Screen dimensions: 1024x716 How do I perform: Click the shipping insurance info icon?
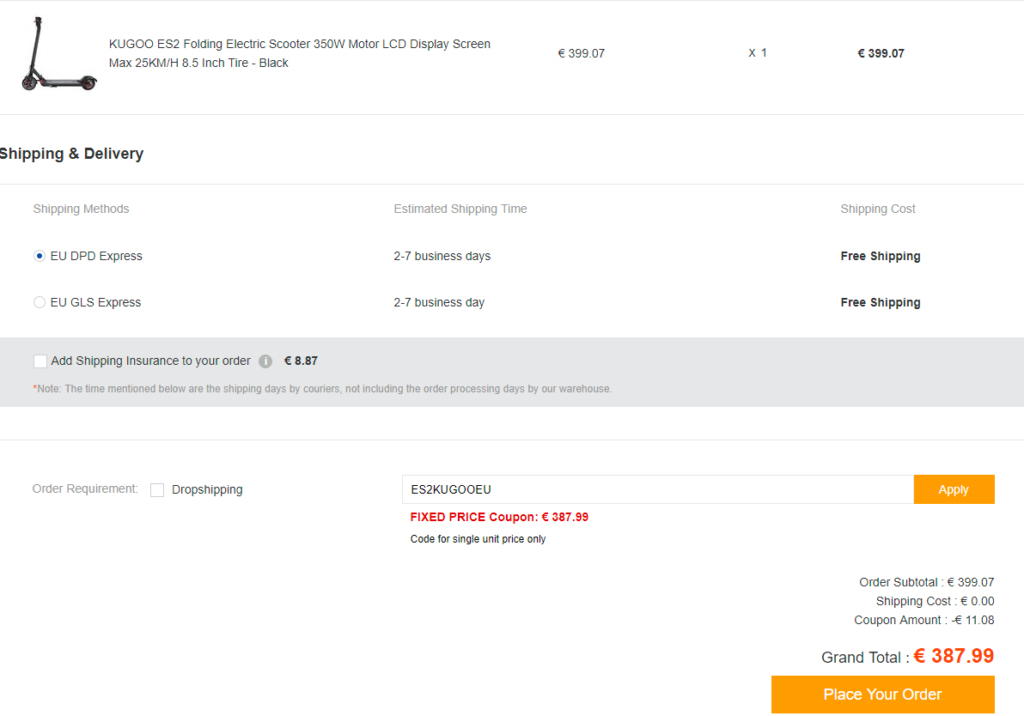[265, 361]
